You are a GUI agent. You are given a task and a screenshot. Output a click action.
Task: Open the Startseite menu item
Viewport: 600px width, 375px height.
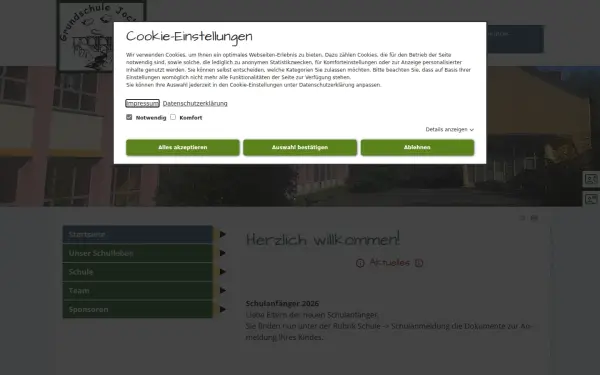coord(138,234)
